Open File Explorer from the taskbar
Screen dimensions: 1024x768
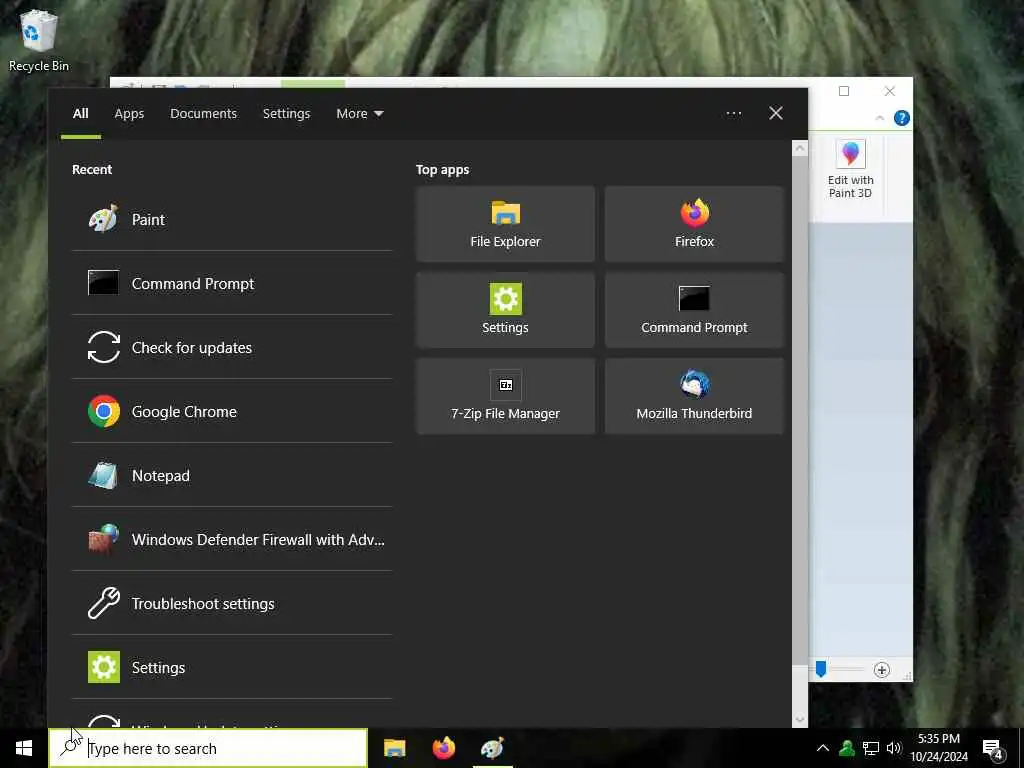(x=394, y=748)
